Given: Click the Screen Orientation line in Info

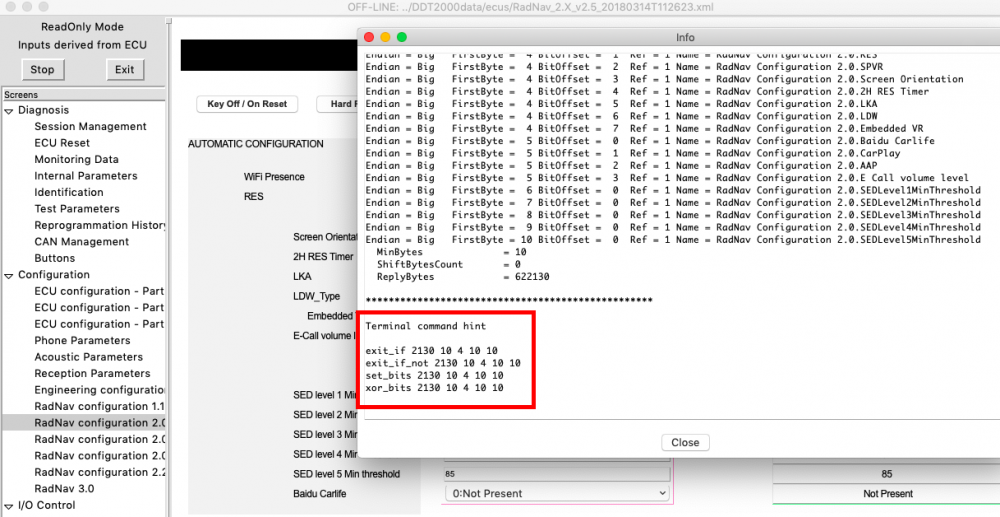Looking at the screenshot, I should [x=665, y=79].
